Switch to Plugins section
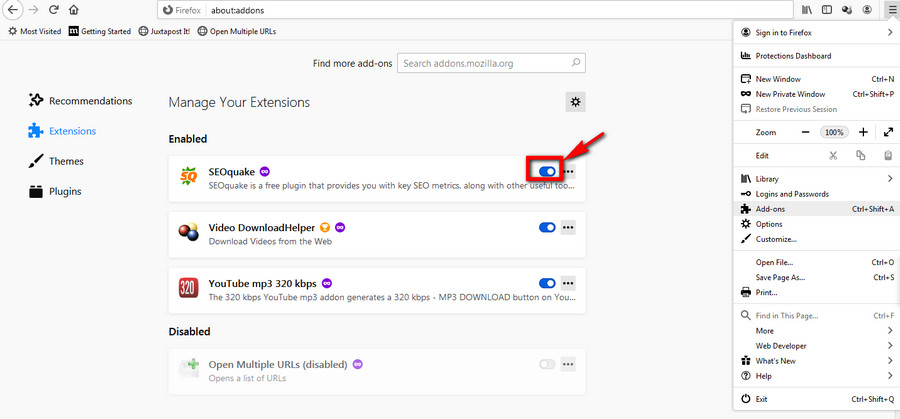This screenshot has height=419, width=900. [x=55, y=192]
